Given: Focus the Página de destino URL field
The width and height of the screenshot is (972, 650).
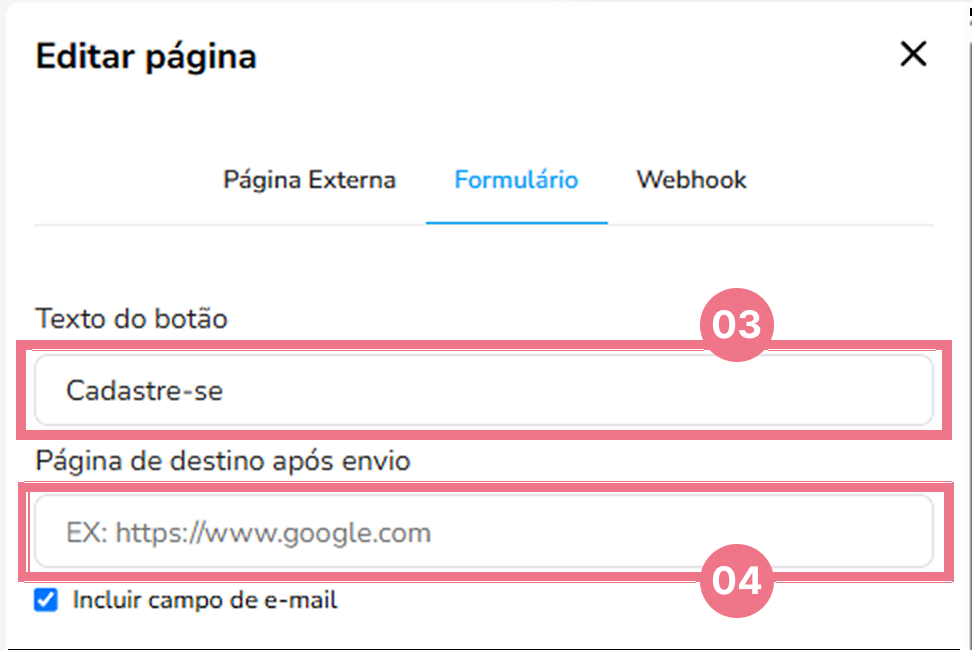Looking at the screenshot, I should tap(484, 532).
